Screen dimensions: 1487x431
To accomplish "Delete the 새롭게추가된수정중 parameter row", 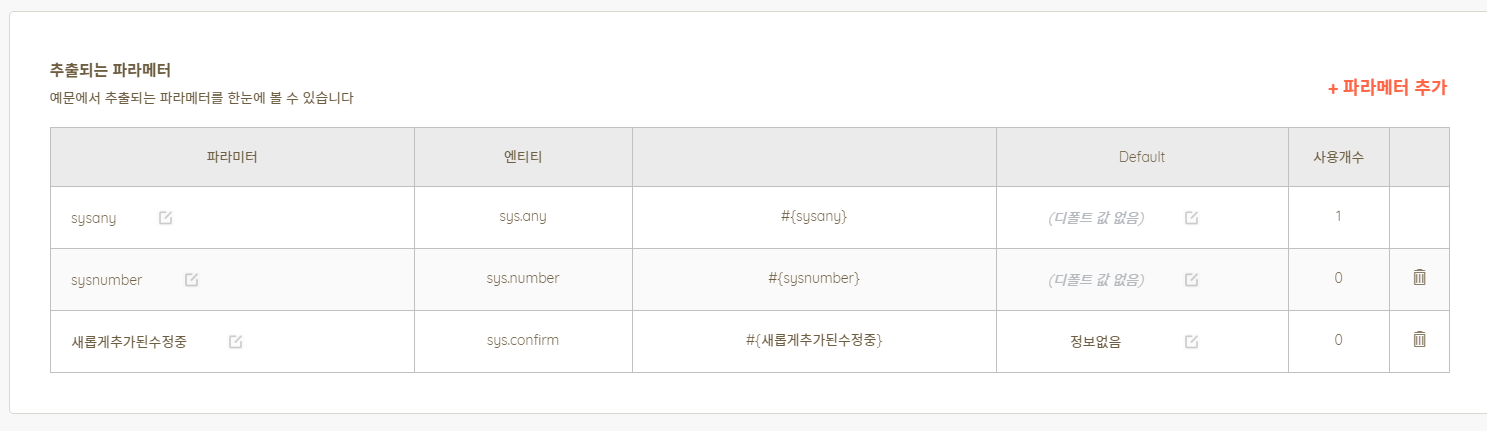I will 1419,340.
